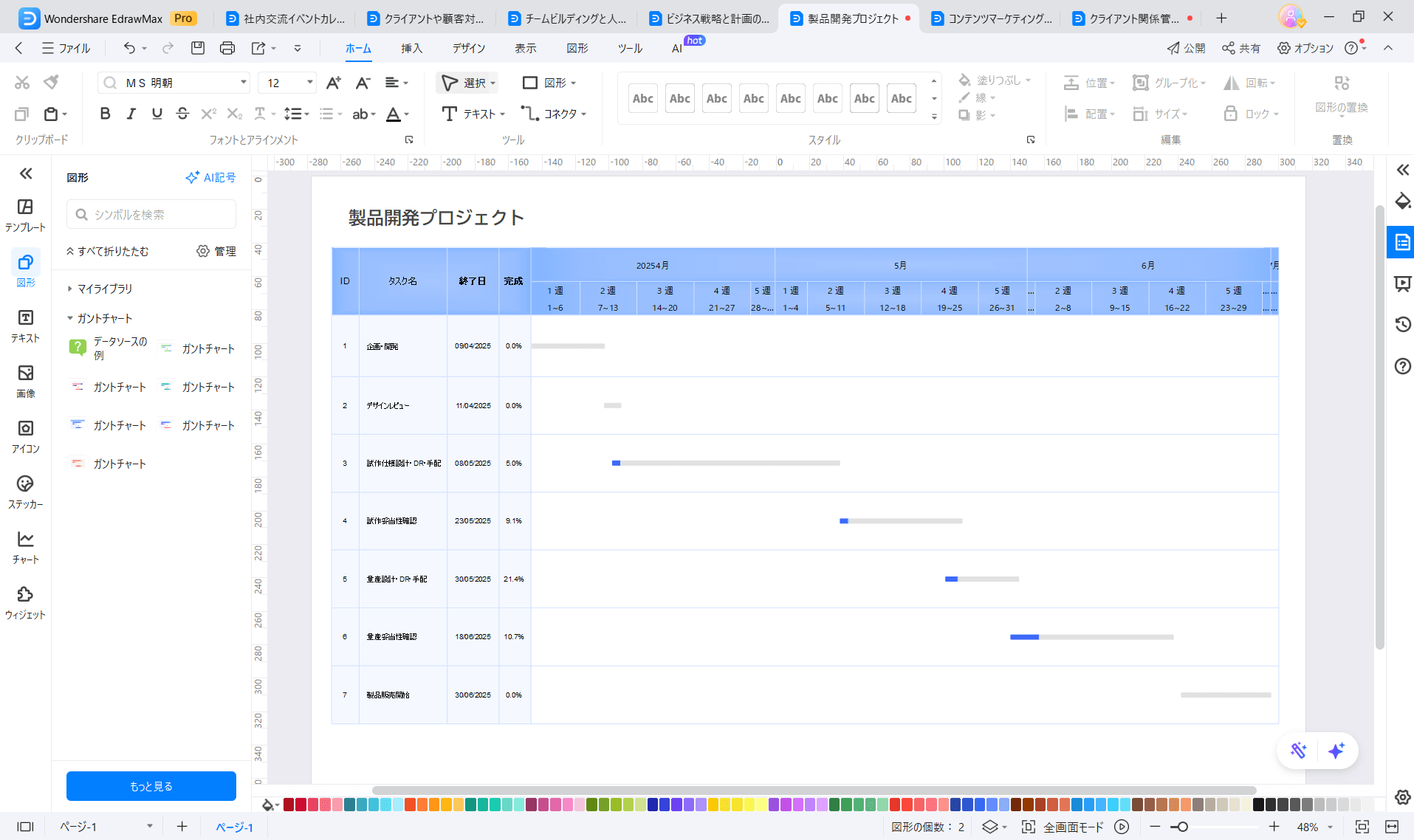Click the Copy icon in clipboard group
The image size is (1414, 840).
pos(21,114)
